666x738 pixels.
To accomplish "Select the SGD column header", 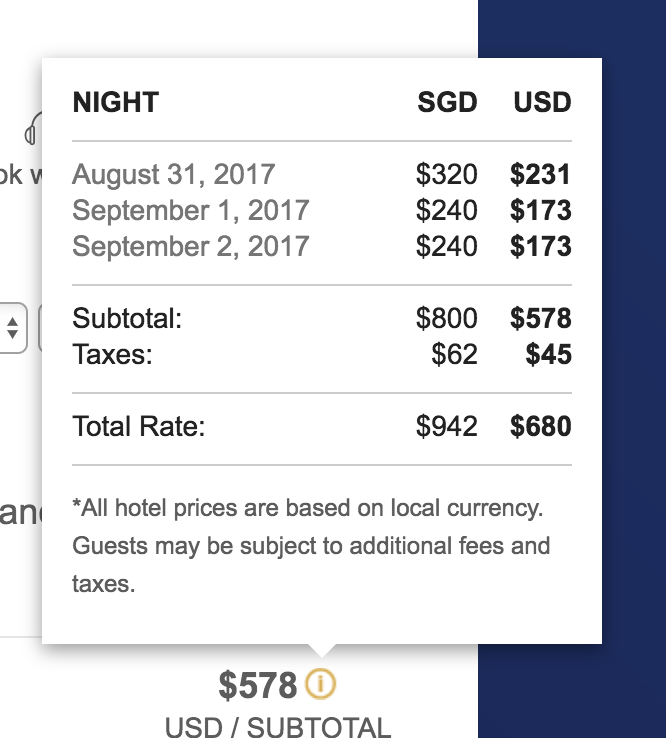I will click(447, 102).
